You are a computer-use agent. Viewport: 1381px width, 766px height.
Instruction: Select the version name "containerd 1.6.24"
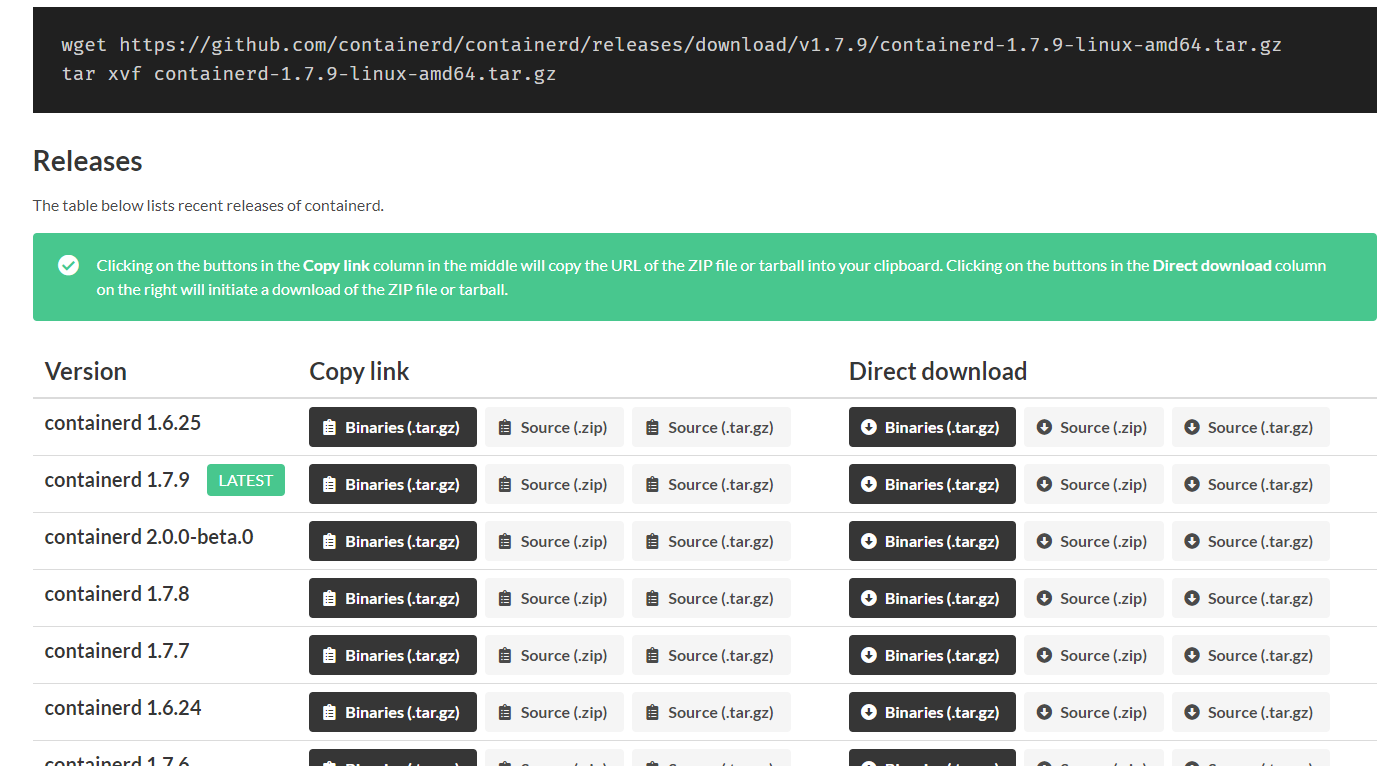pyautogui.click(x=123, y=708)
